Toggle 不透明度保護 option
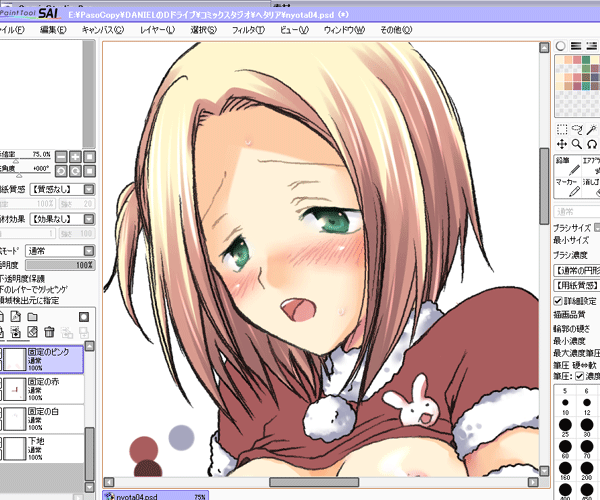Image resolution: width=600 pixels, height=500 pixels. click(x=22, y=279)
